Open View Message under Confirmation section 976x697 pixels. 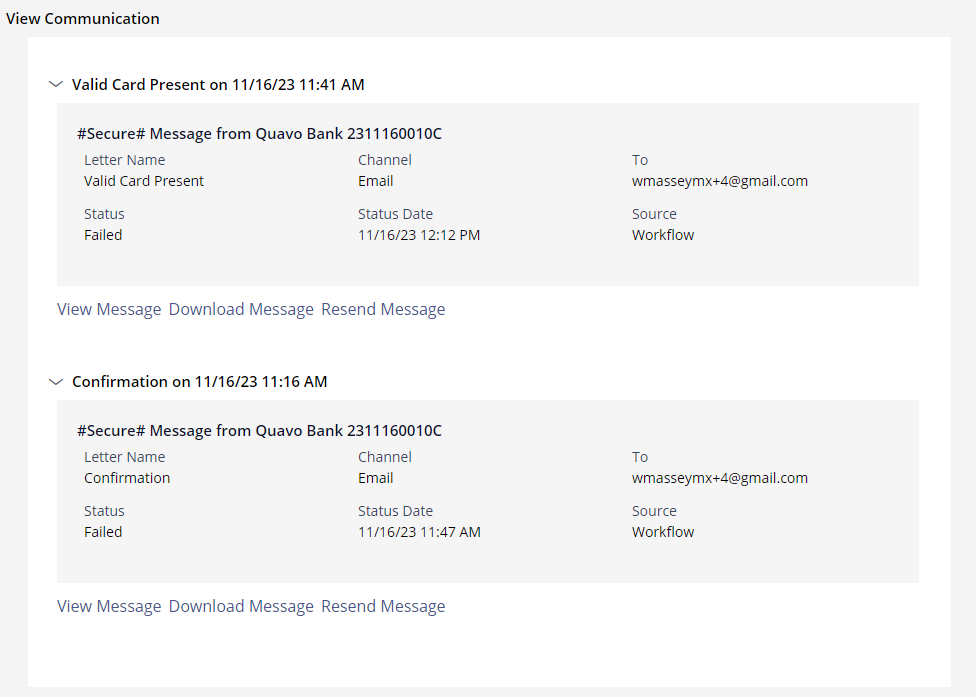tap(109, 606)
